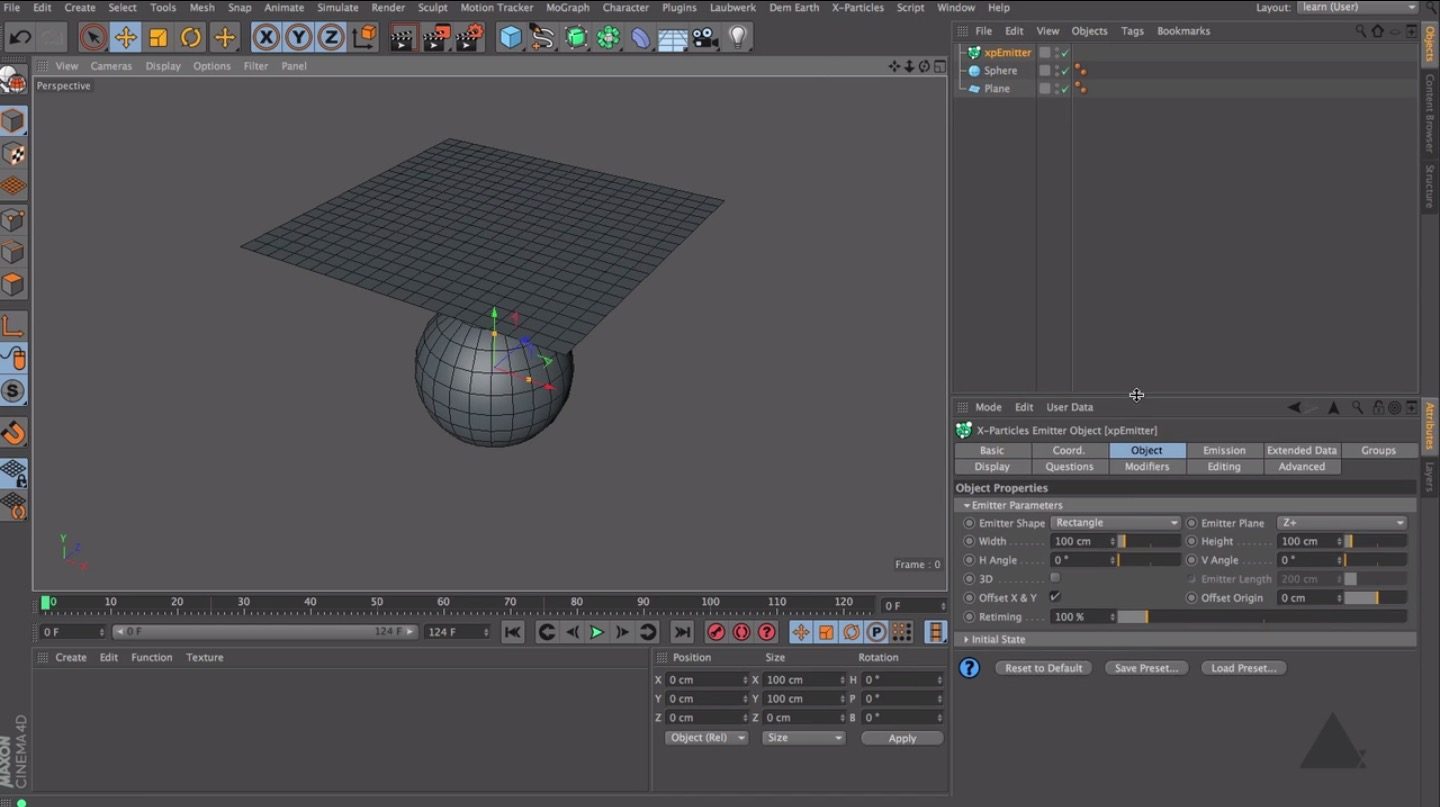Adjust the Width slider
1440x807 pixels.
click(x=1149, y=541)
